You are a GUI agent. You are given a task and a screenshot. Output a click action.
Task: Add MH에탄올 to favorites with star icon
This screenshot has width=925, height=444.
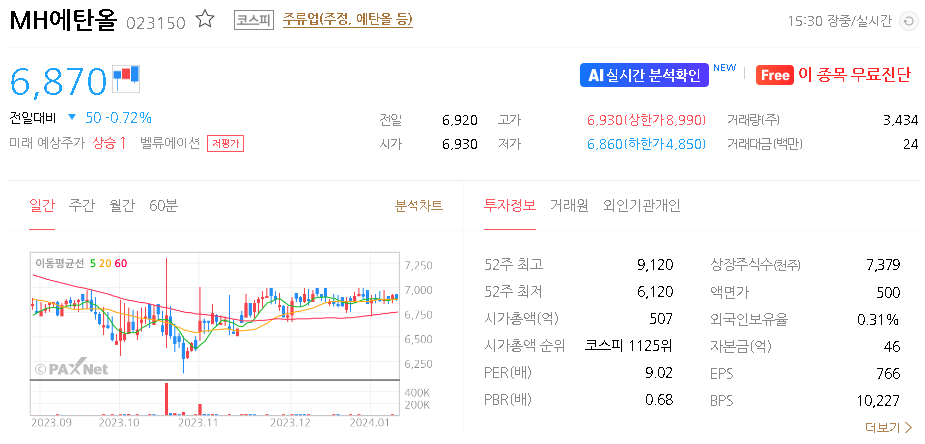point(205,20)
